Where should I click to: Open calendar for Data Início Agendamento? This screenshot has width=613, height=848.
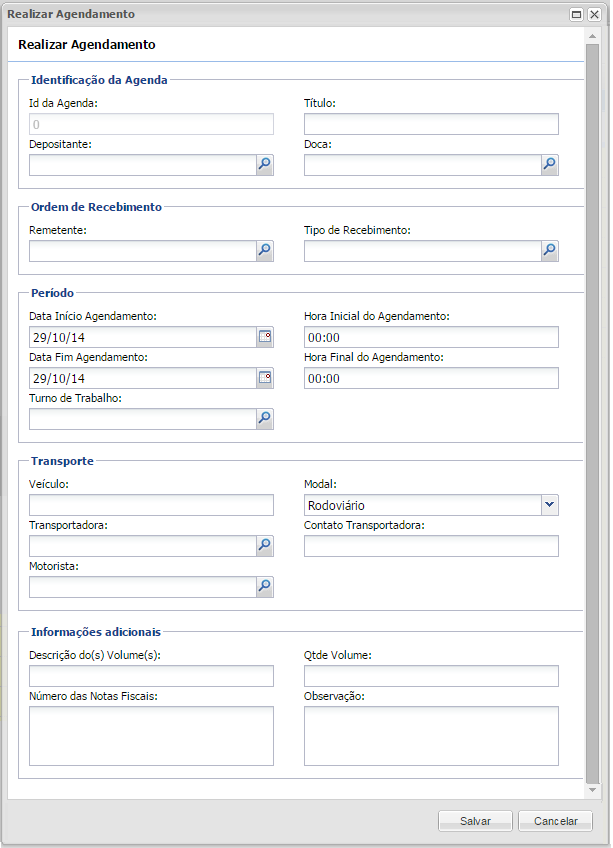coord(265,337)
